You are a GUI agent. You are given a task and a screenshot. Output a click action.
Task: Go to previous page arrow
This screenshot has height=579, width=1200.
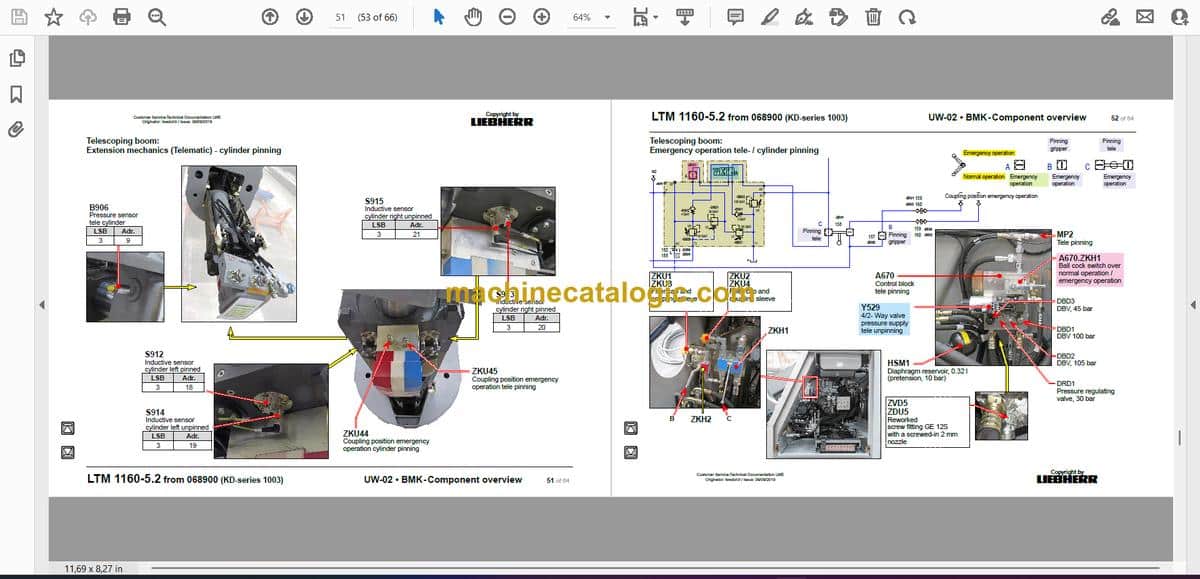tap(270, 17)
